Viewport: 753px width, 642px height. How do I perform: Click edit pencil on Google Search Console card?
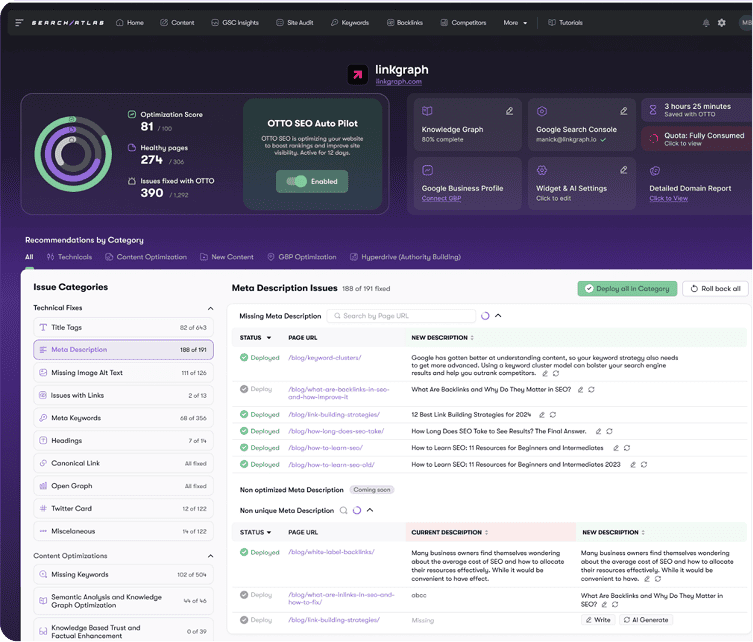point(624,111)
